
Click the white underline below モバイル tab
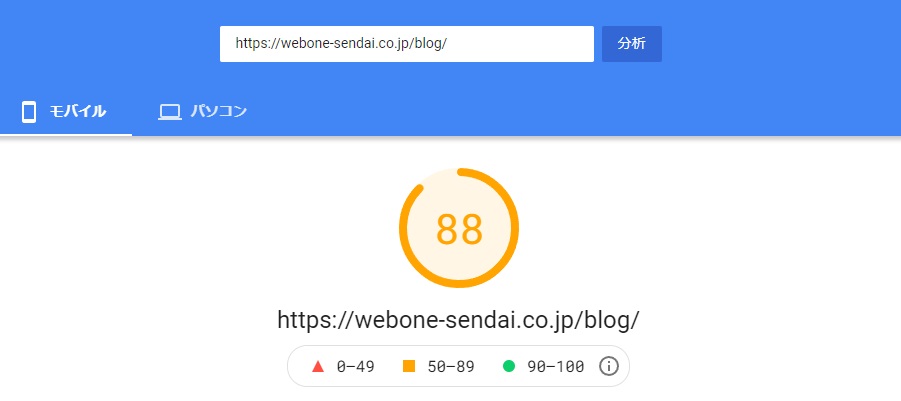66,135
